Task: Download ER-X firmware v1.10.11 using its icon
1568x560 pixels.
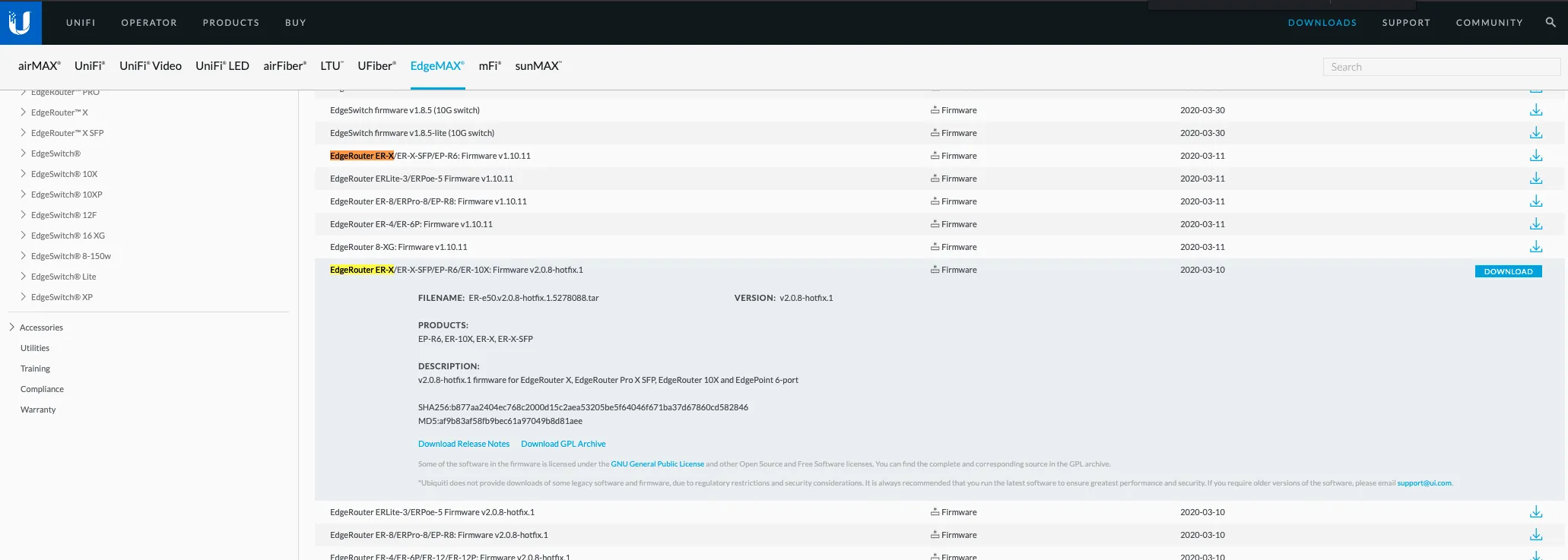Action: [1535, 156]
